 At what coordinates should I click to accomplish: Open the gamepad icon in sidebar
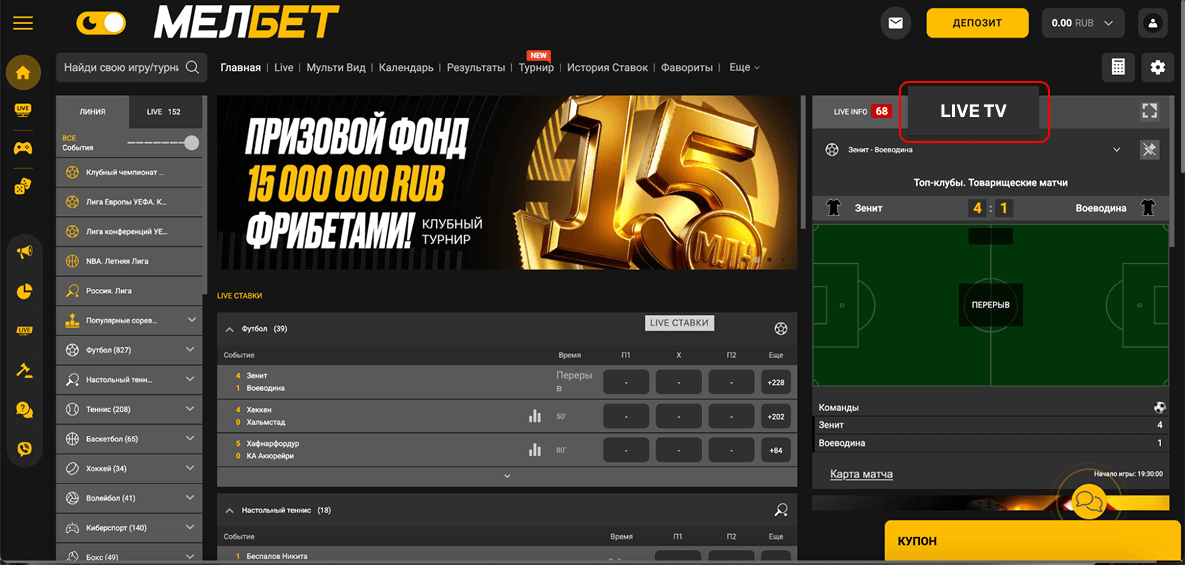[x=22, y=148]
